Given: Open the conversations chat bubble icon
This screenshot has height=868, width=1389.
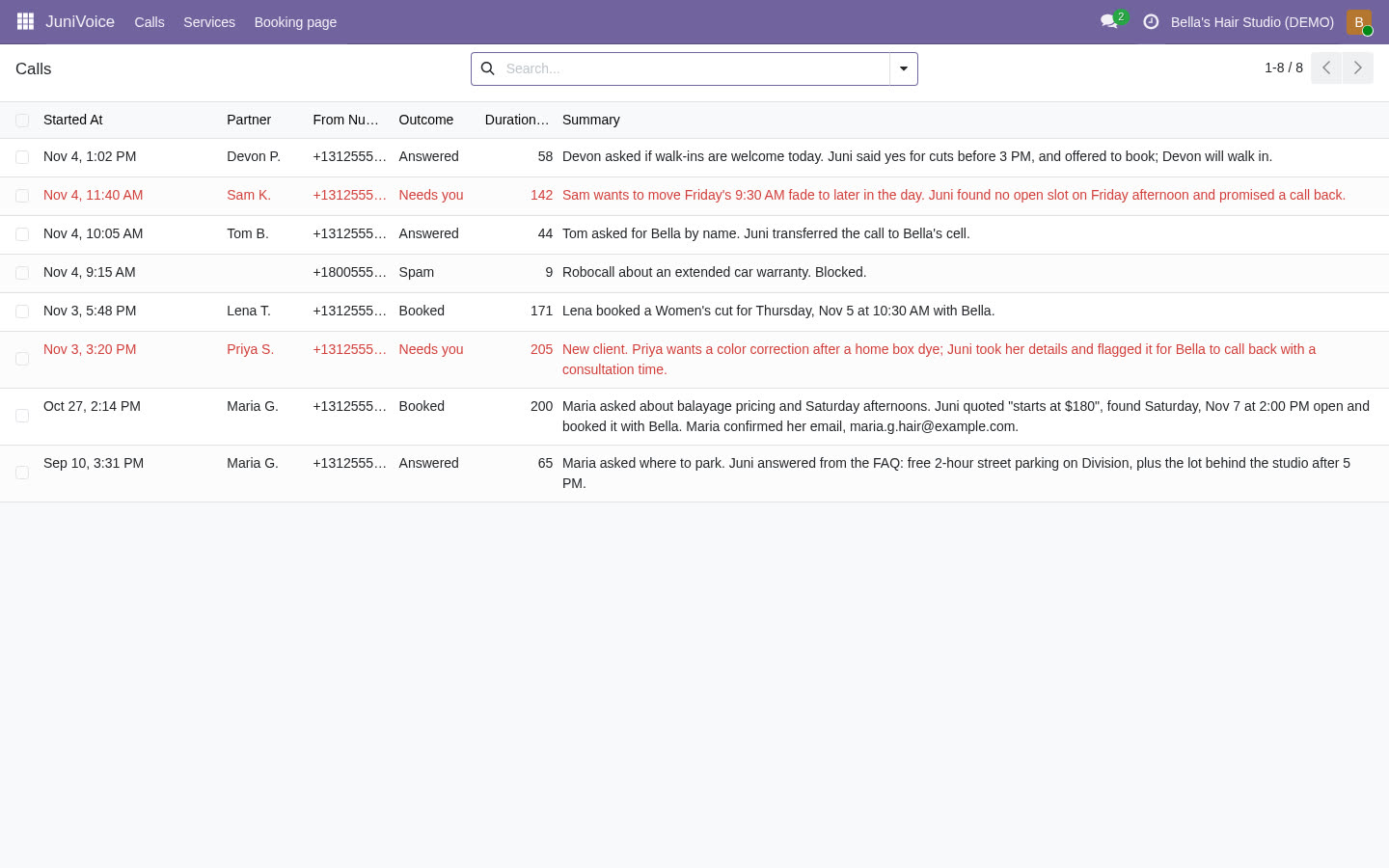Looking at the screenshot, I should pyautogui.click(x=1109, y=21).
